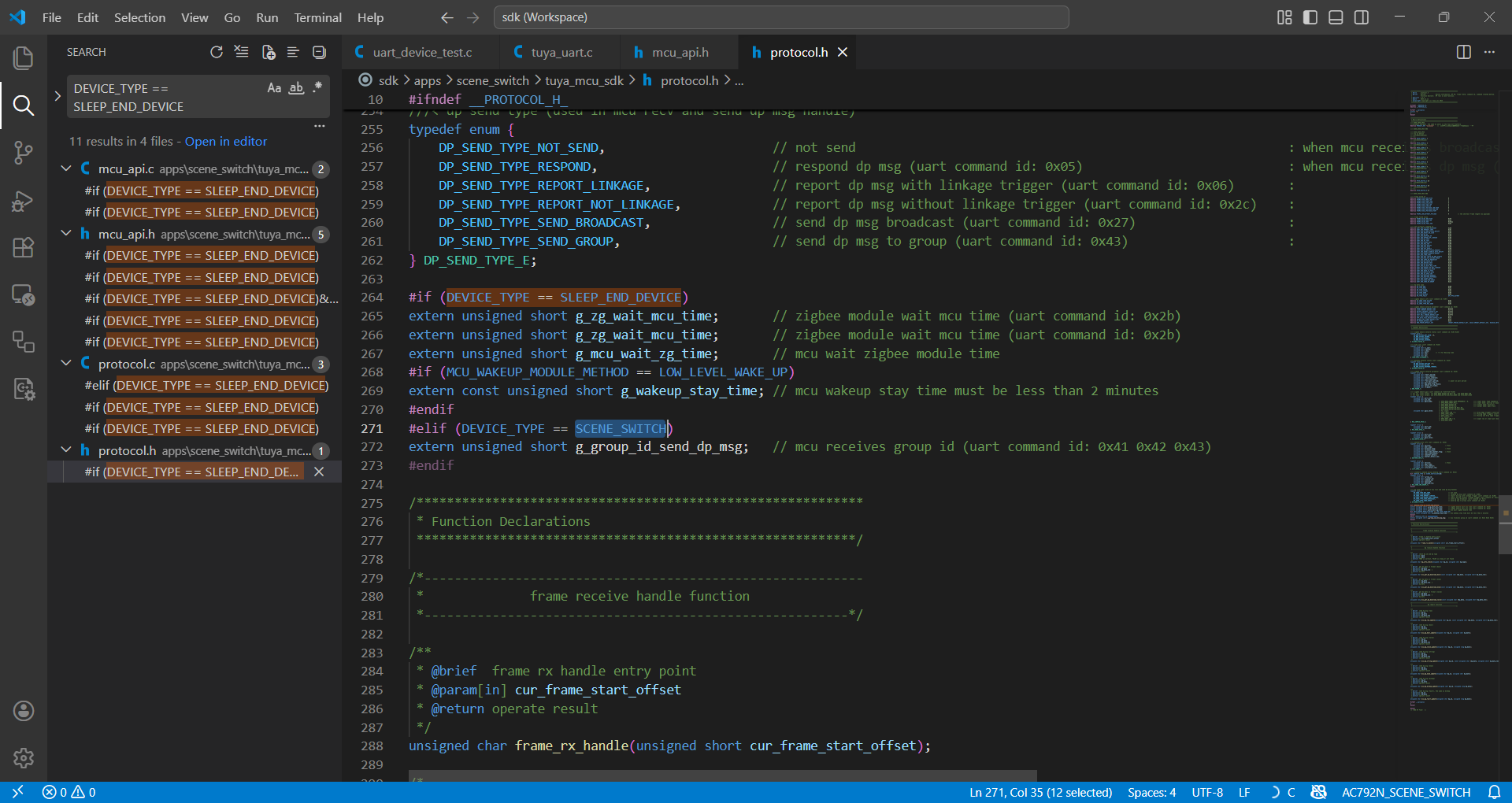Clear search results in Search panel
The image size is (1512, 803).
pos(242,52)
